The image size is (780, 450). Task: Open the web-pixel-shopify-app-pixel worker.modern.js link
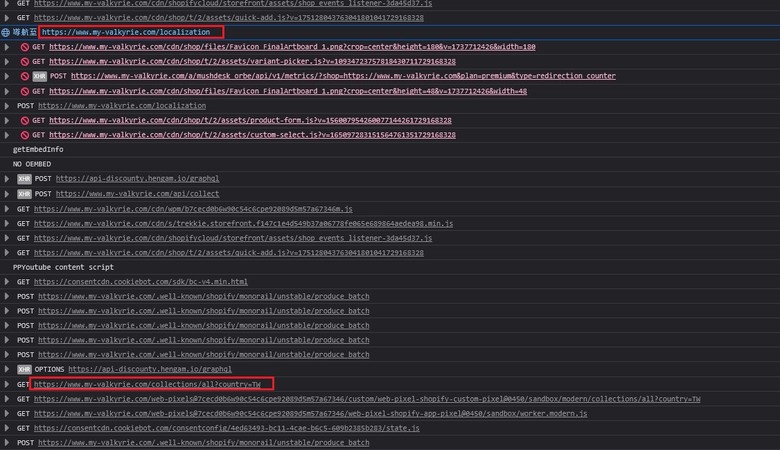pos(310,414)
